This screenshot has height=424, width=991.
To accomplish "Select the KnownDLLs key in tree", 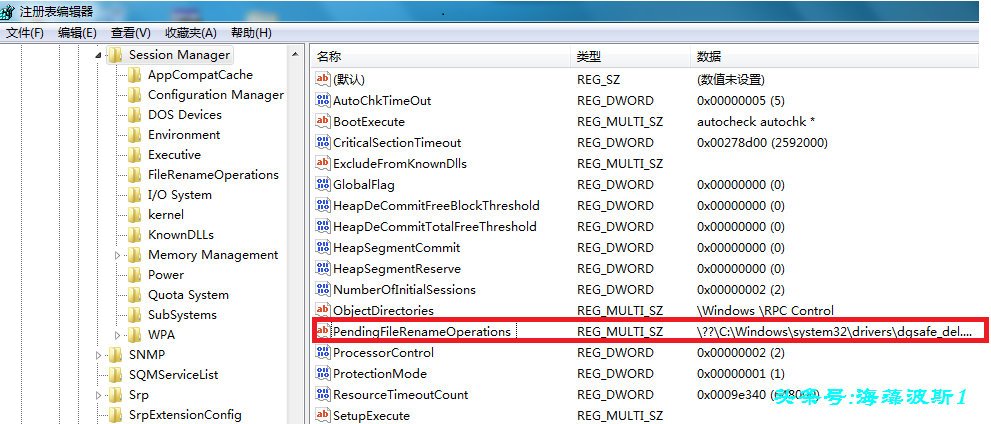I will (x=180, y=235).
